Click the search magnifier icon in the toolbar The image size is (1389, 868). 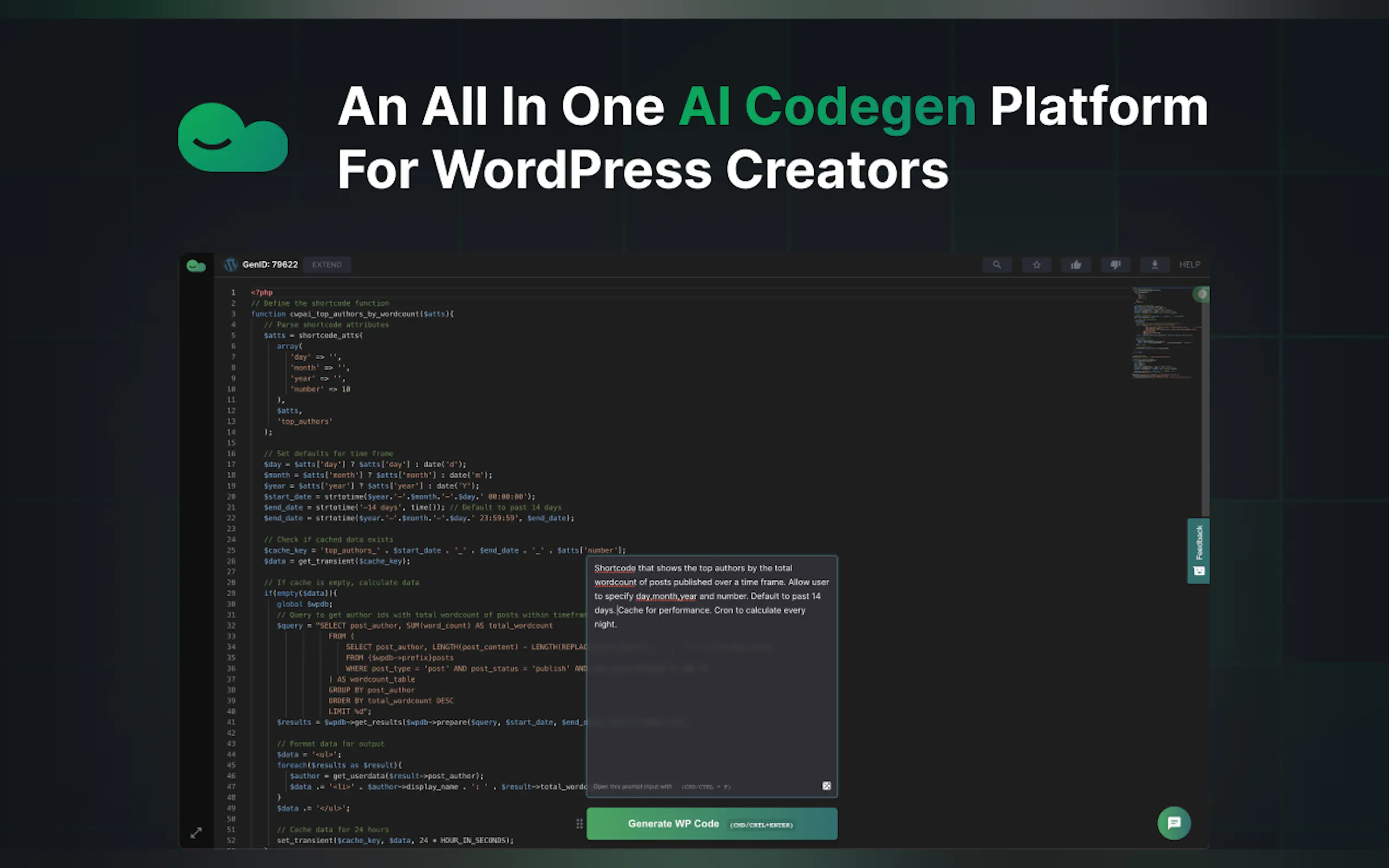coord(997,265)
